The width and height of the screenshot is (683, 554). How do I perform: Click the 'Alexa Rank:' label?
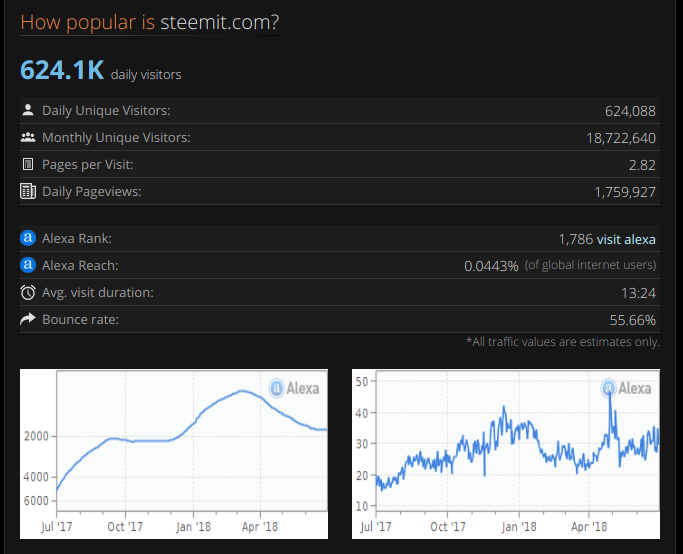click(x=77, y=239)
